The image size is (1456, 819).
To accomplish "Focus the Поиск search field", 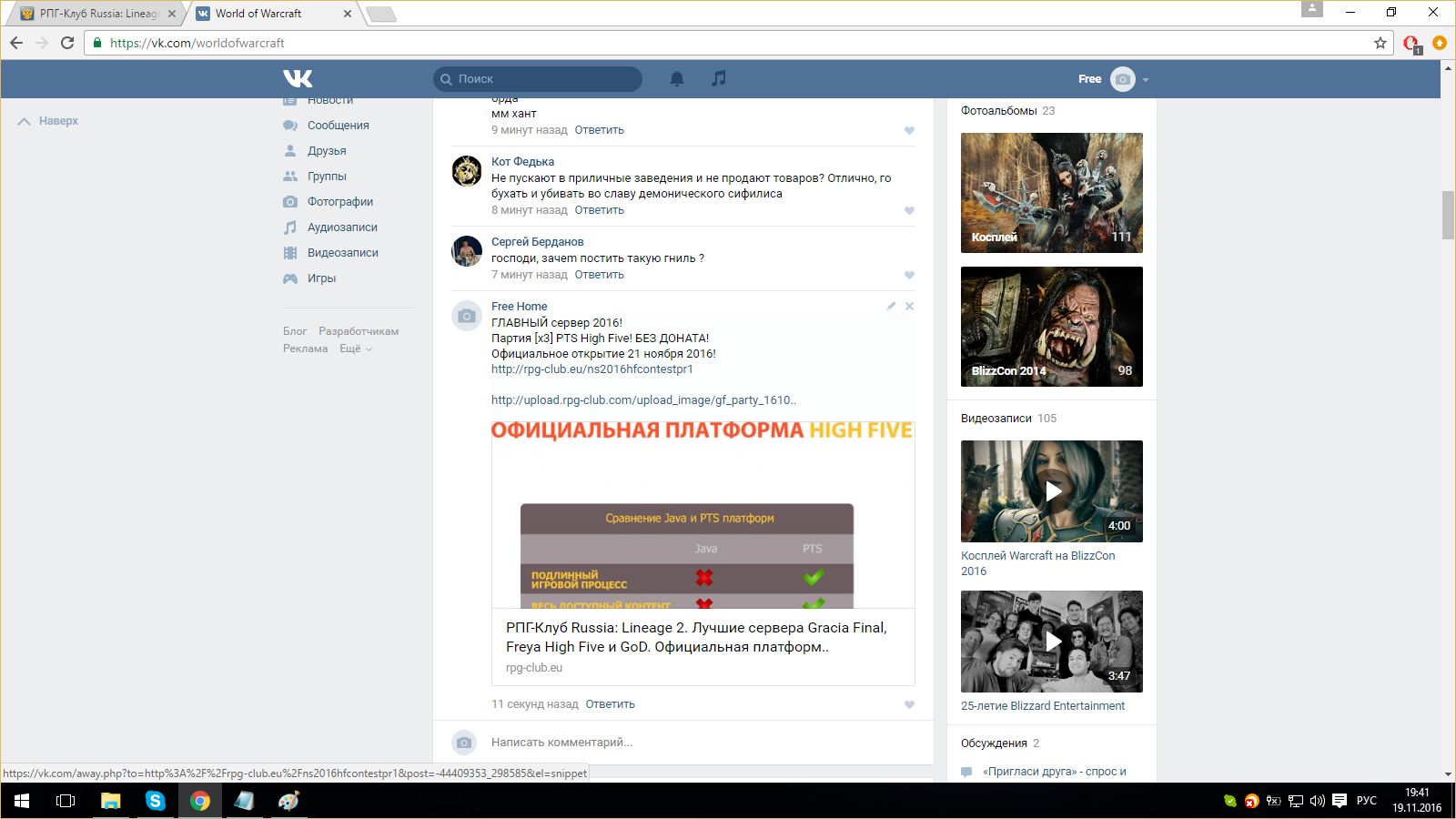I will click(x=538, y=79).
